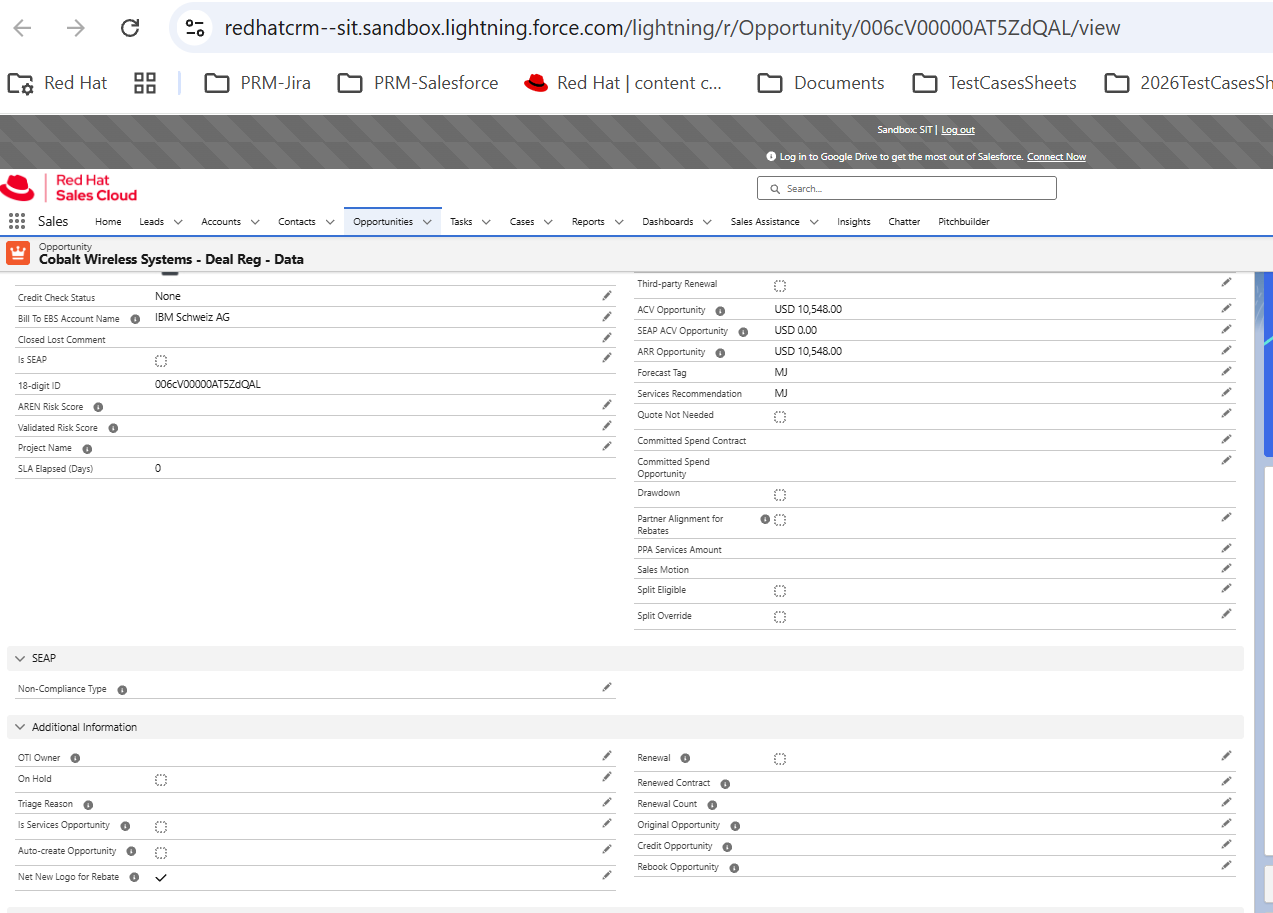1273x913 pixels.
Task: Reload the page with the browser refresh icon
Action: click(130, 28)
